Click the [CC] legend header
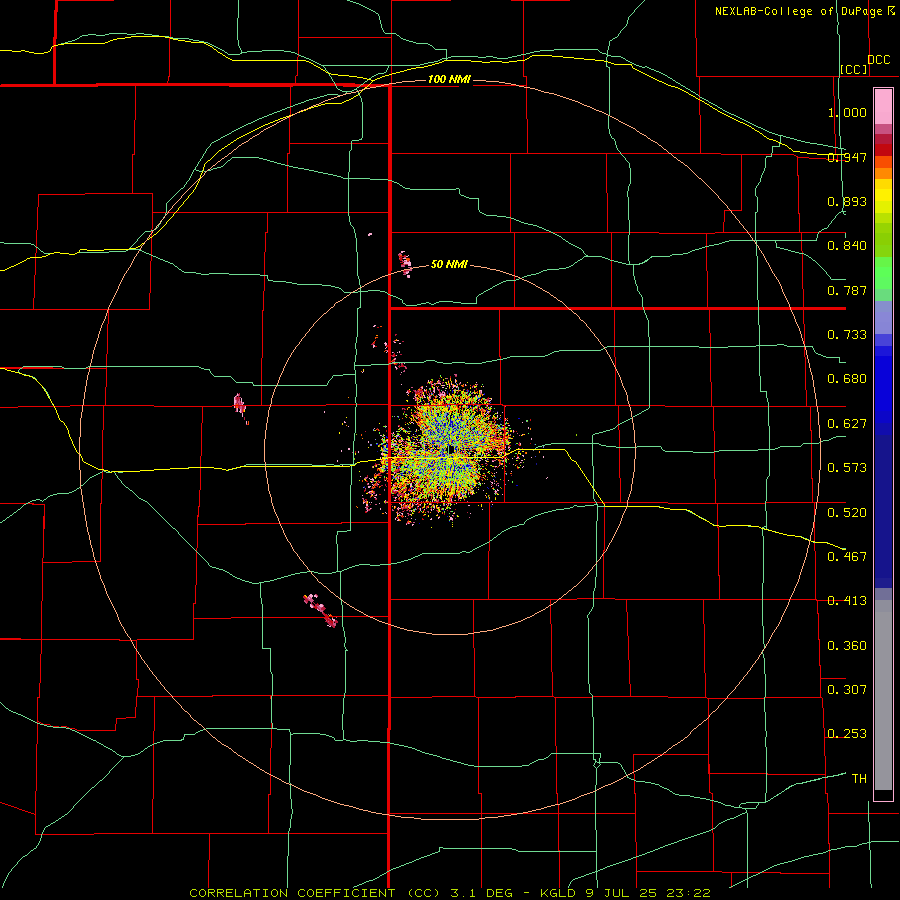The image size is (900, 900). pos(854,69)
